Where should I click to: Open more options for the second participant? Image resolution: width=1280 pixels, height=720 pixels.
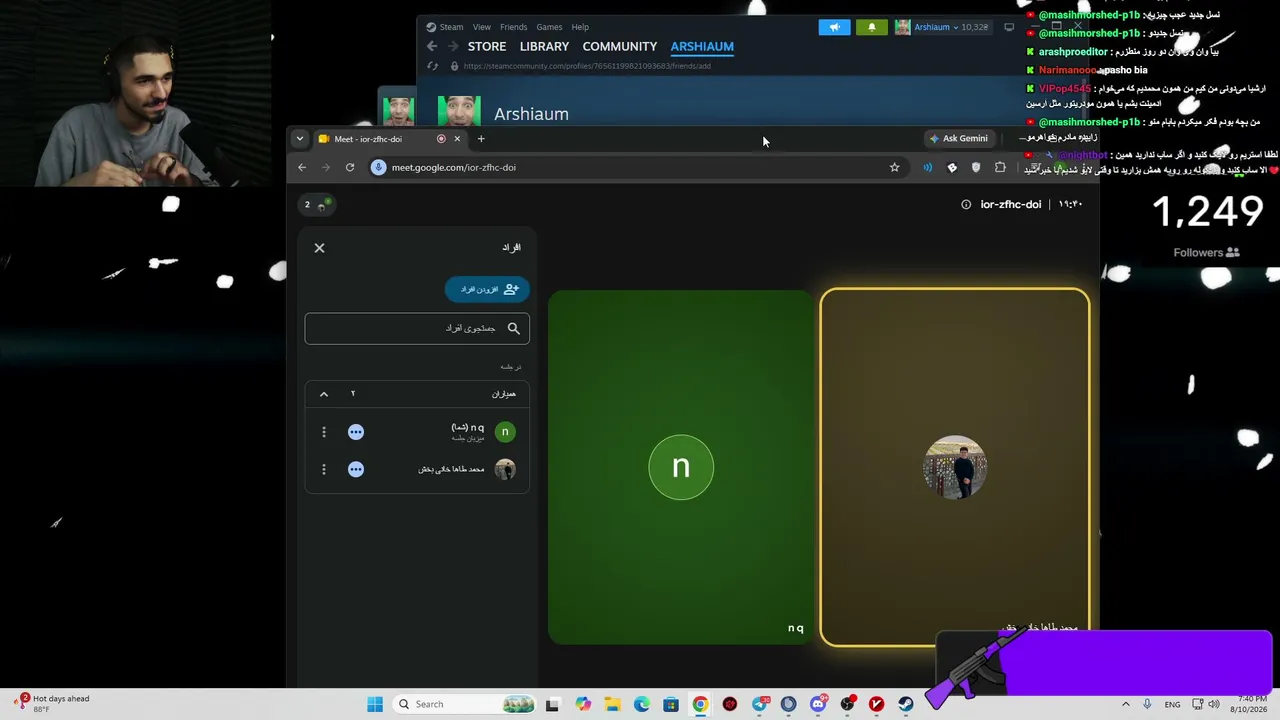[324, 469]
